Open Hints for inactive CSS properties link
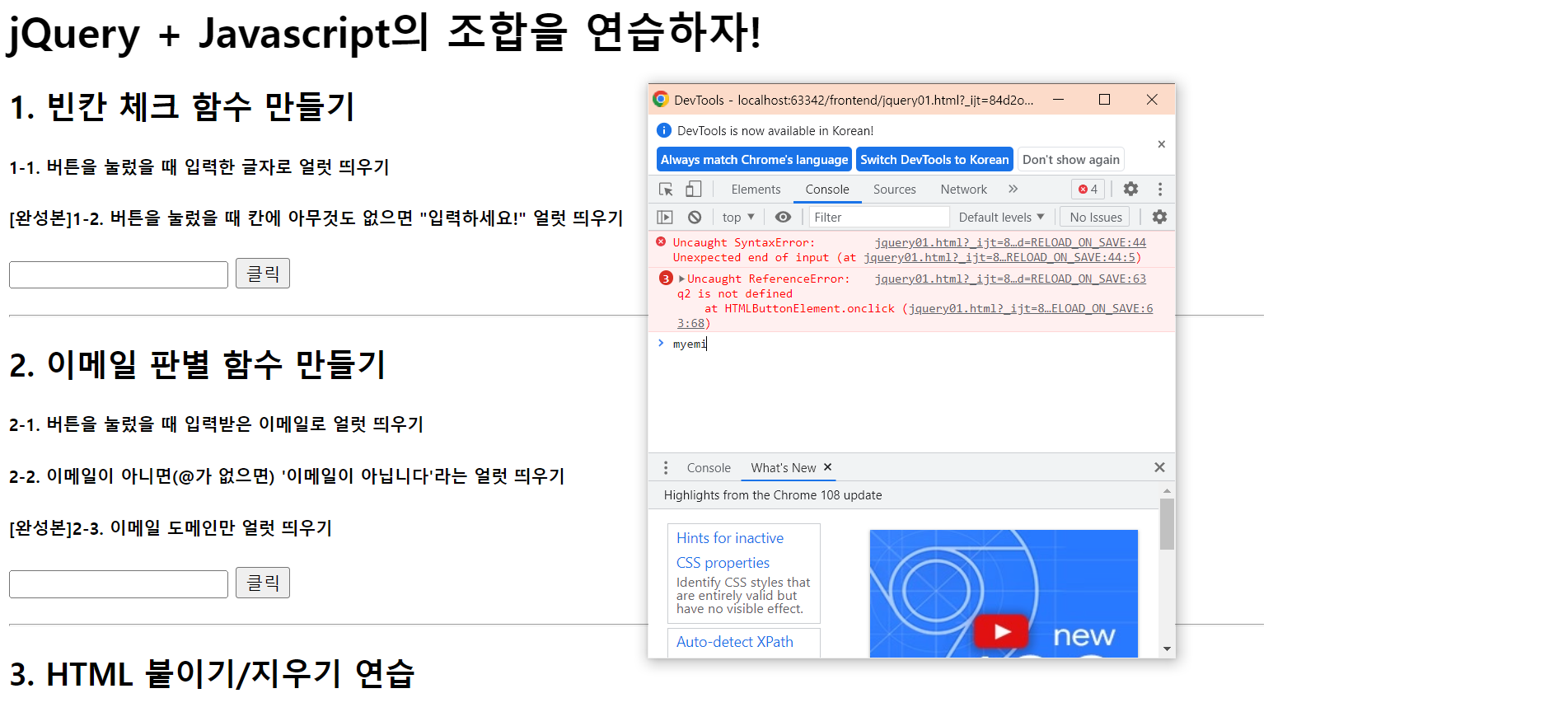This screenshot has width=1568, height=712. (x=730, y=550)
